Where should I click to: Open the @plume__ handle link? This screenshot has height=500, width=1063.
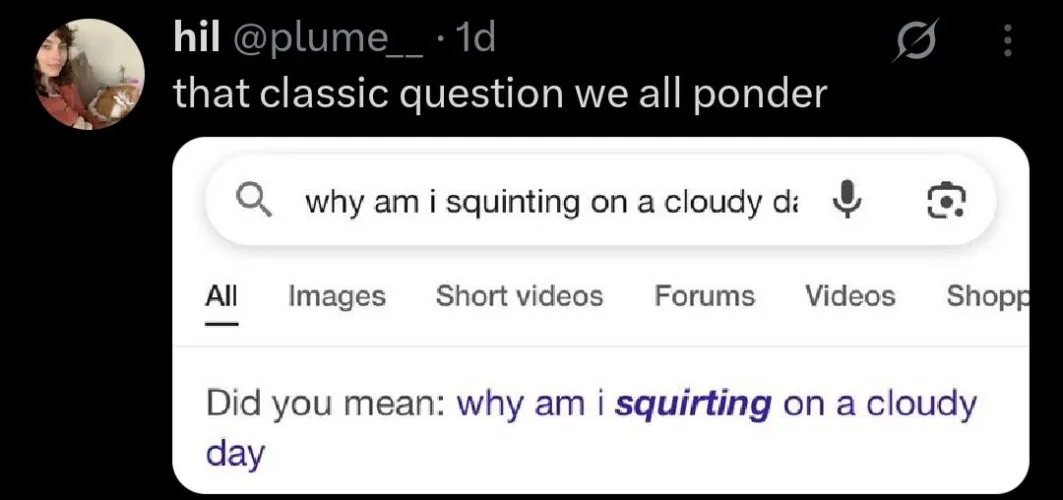(328, 39)
